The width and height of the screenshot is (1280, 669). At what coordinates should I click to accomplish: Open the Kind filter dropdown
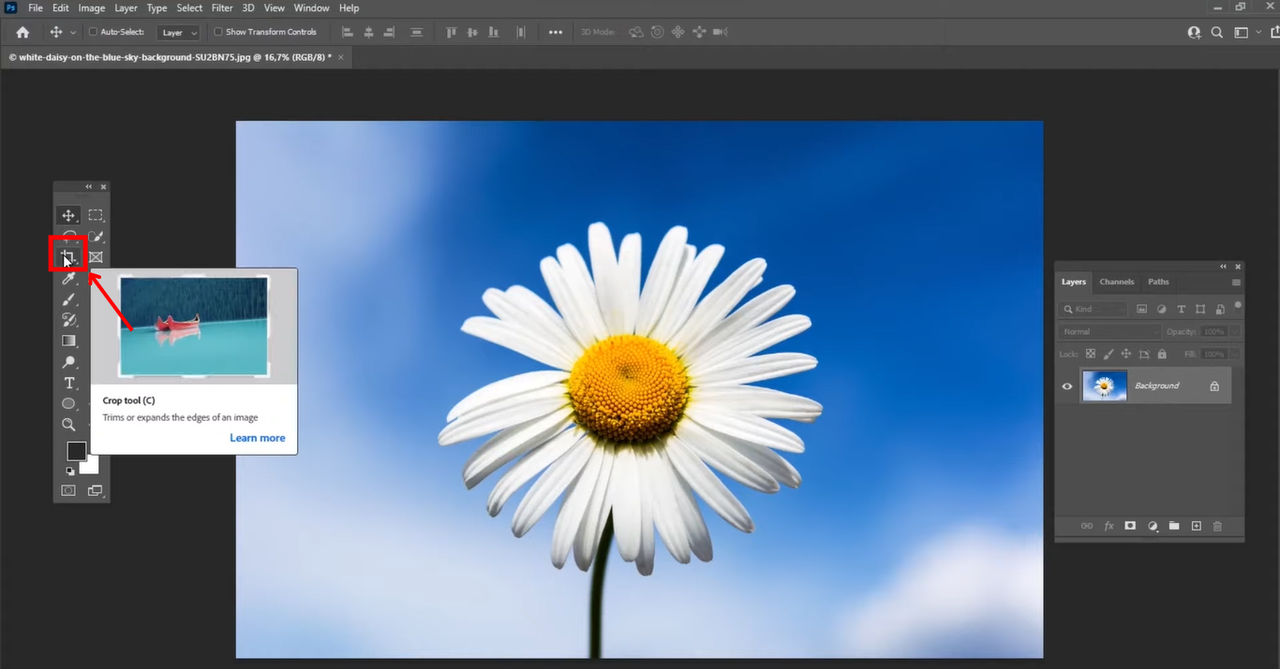1093,310
